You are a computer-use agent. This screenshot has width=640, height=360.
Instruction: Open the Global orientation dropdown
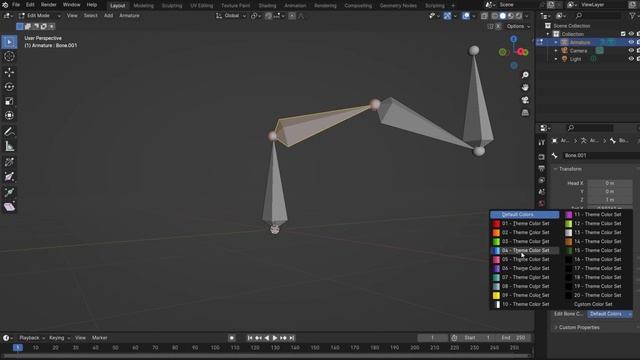pos(231,16)
